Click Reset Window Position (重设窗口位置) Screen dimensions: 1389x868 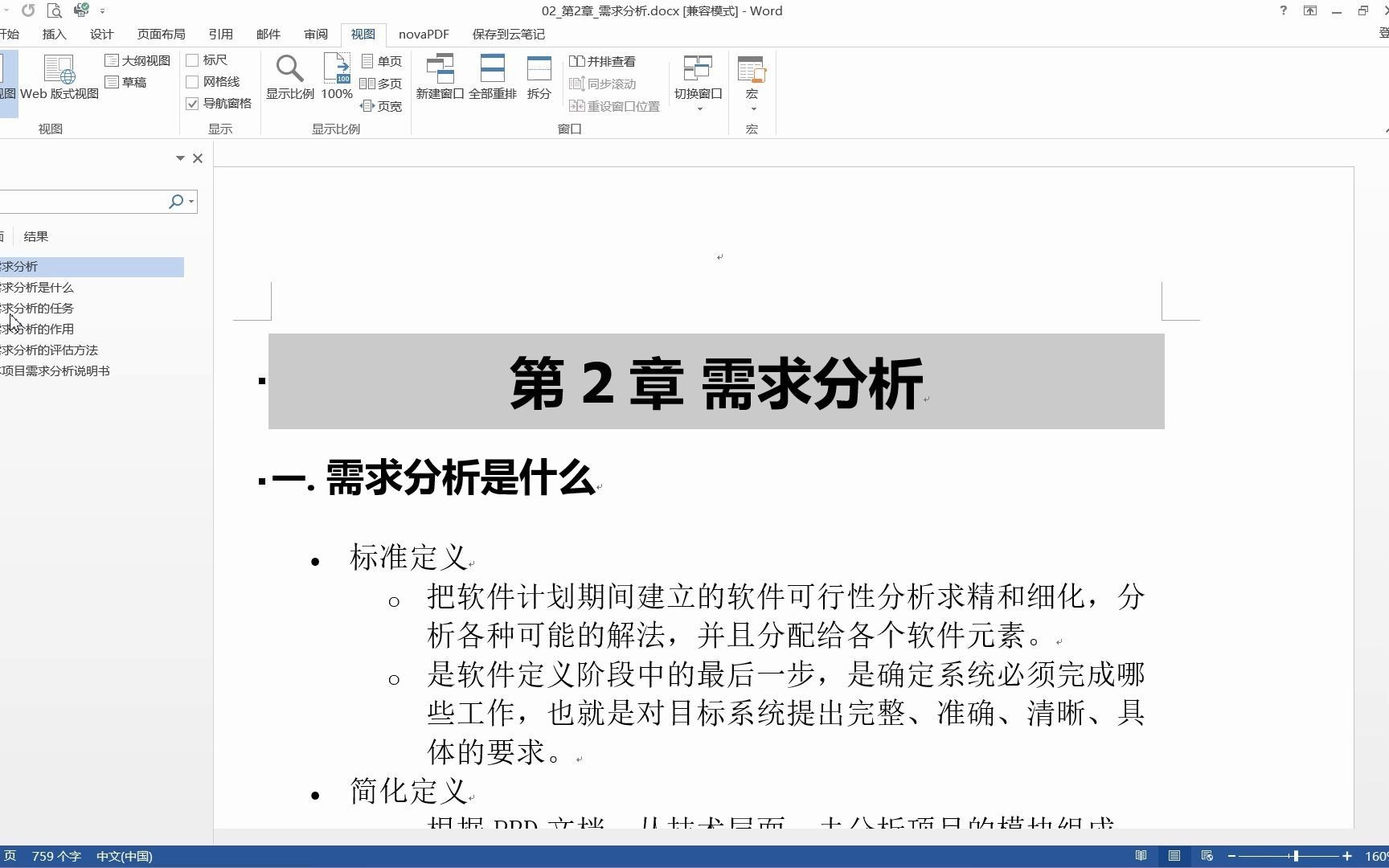(x=614, y=106)
